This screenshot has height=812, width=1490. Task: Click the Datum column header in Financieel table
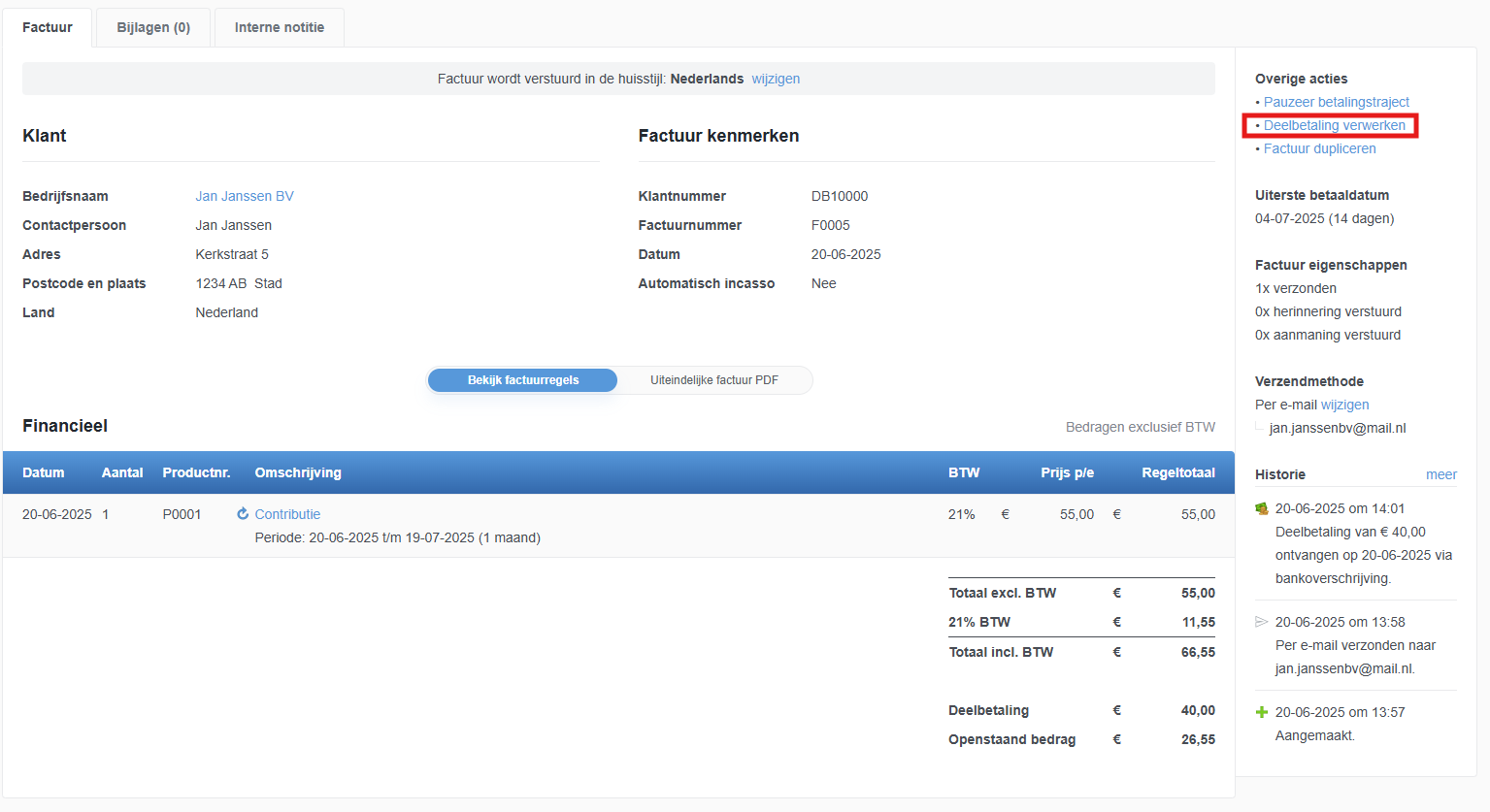tap(44, 472)
